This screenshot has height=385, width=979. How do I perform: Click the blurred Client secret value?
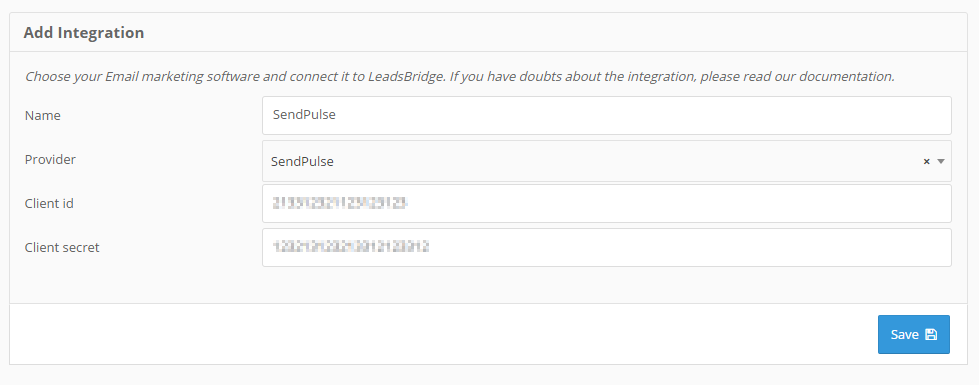(351, 247)
